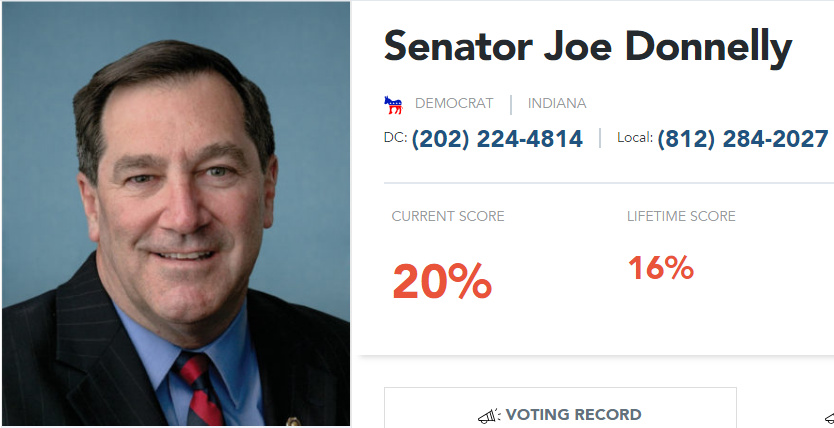Click the partially visible megaphone icon at right edge
The width and height of the screenshot is (834, 428).
coord(829,416)
